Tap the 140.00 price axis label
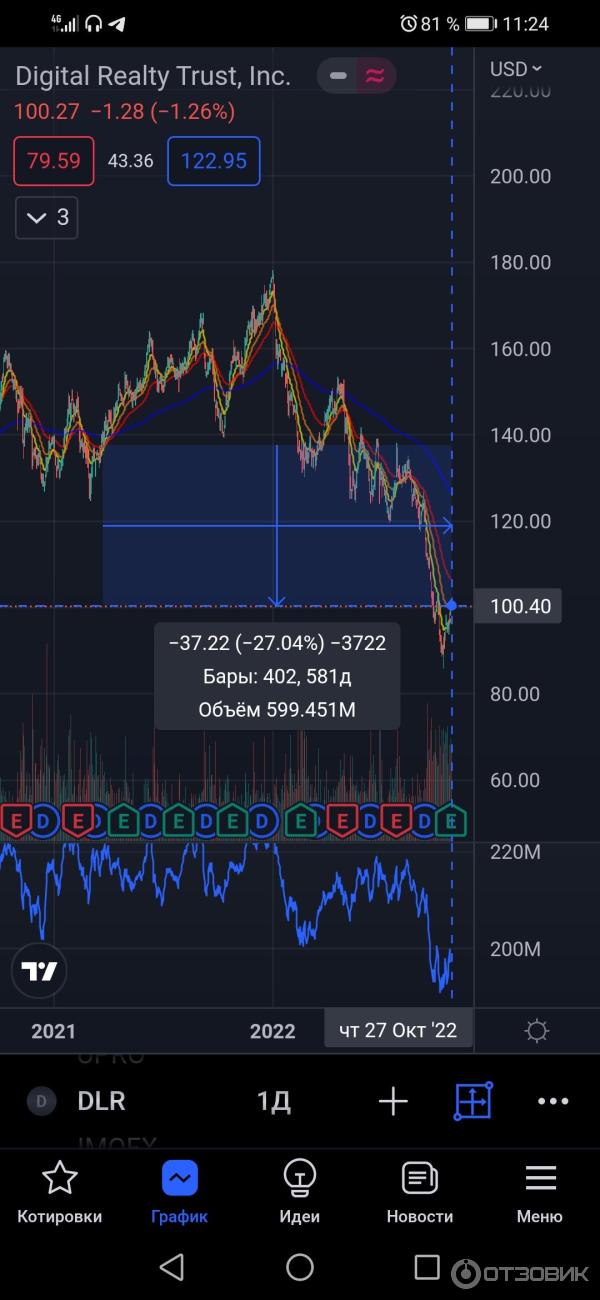Viewport: 600px width, 1300px height. click(520, 435)
